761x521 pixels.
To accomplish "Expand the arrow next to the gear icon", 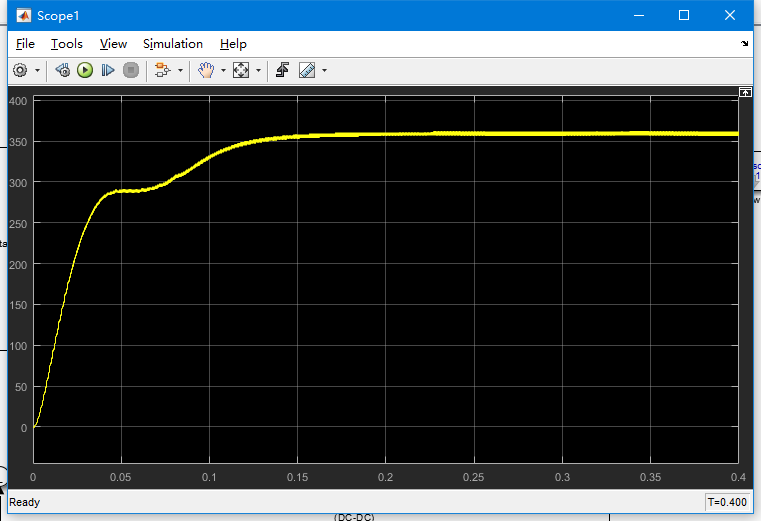I will 38,71.
